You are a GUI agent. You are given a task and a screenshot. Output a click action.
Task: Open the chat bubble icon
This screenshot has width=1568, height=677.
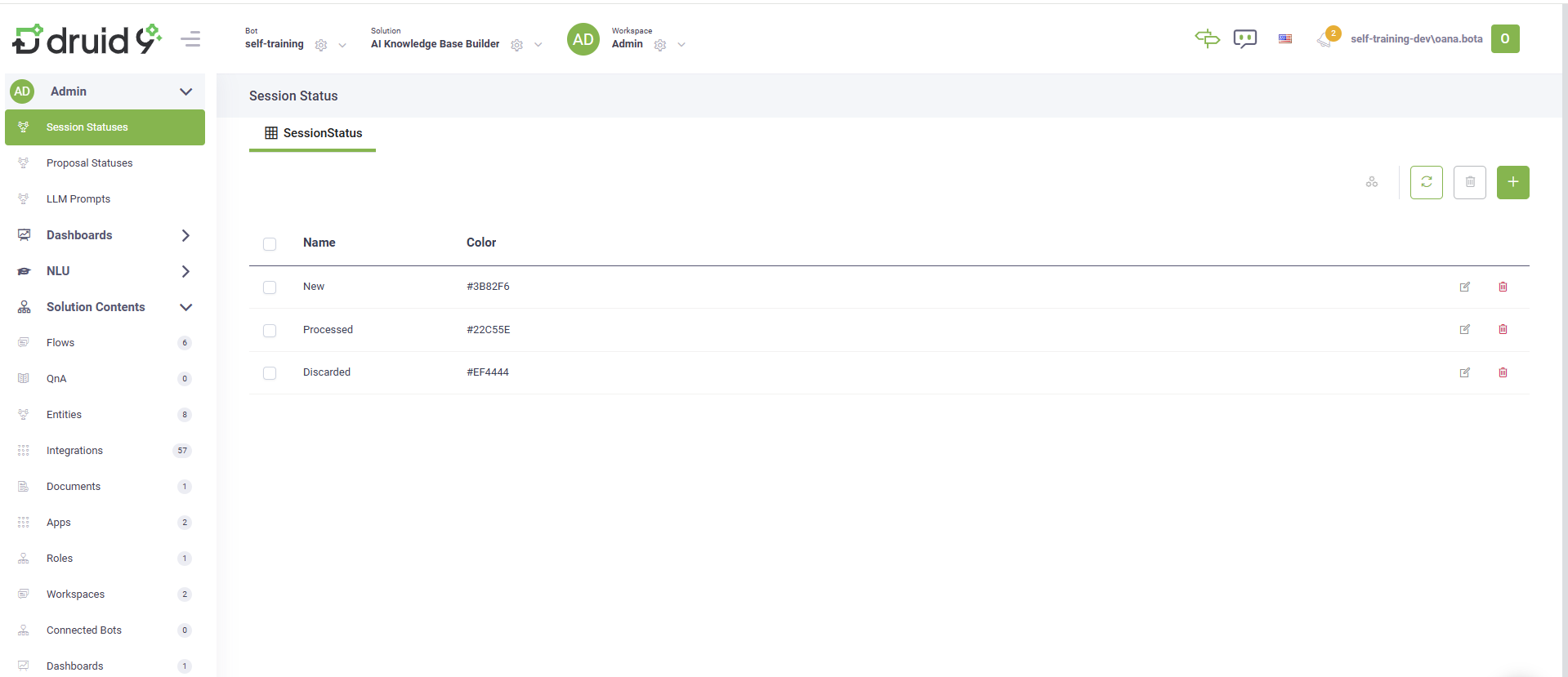1245,38
